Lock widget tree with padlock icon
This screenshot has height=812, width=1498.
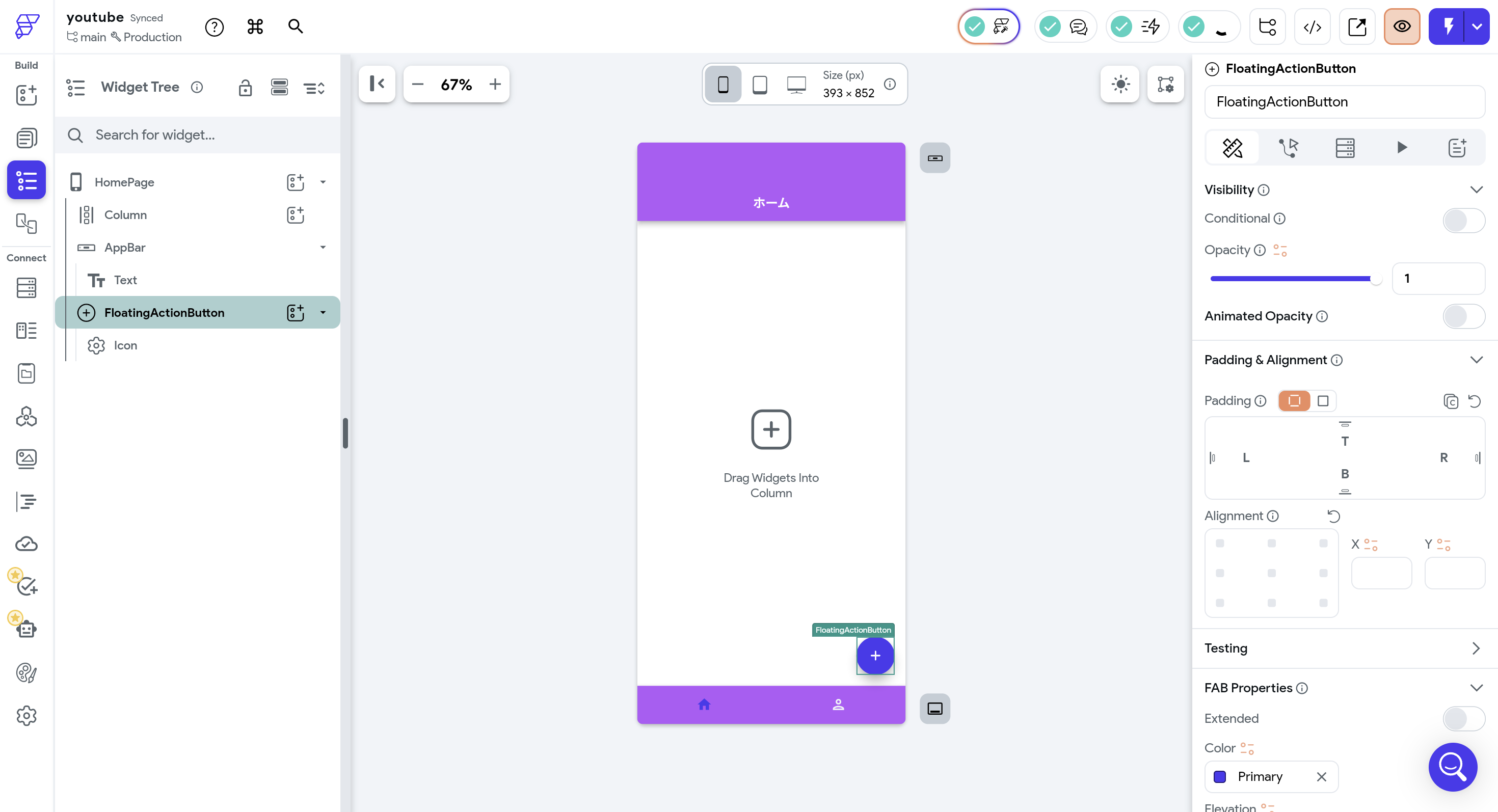tap(245, 88)
